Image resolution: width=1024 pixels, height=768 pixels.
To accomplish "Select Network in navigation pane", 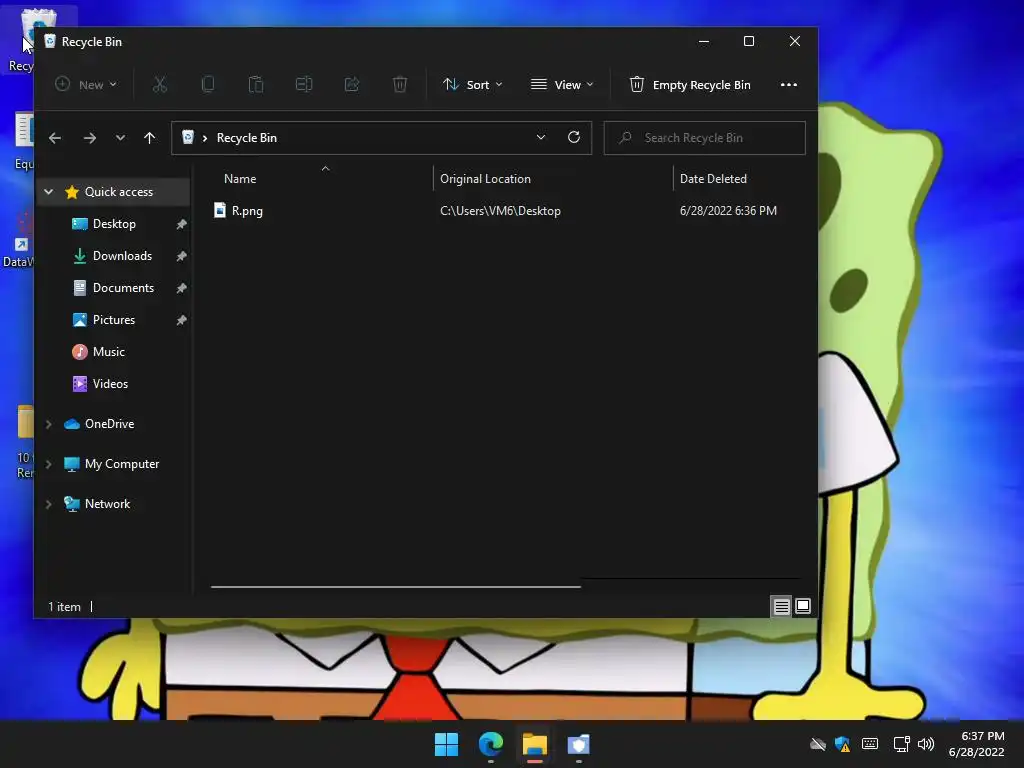I will pos(107,504).
